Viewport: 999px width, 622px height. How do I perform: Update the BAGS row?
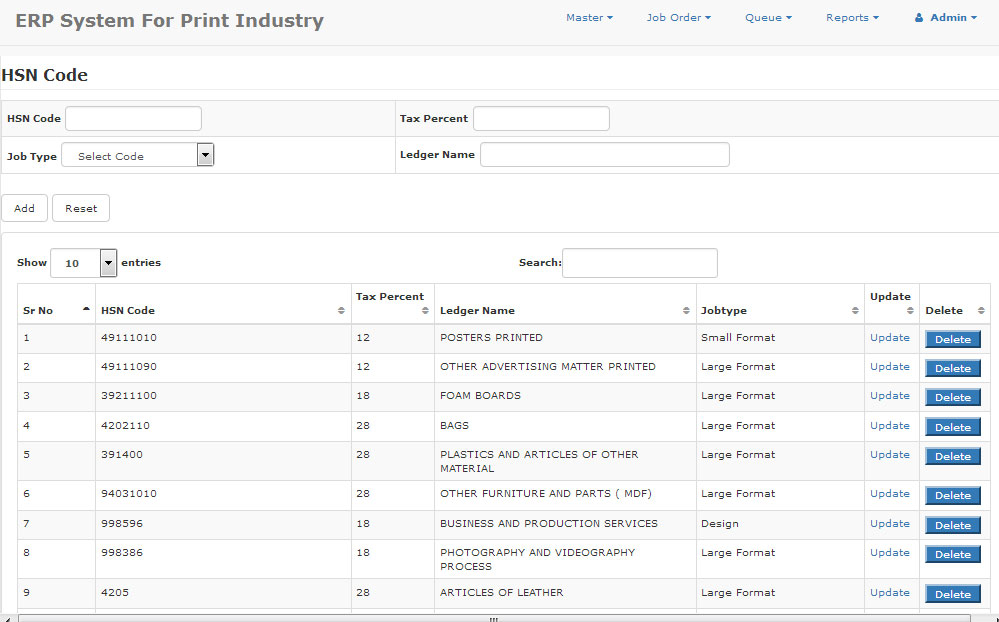[889, 426]
